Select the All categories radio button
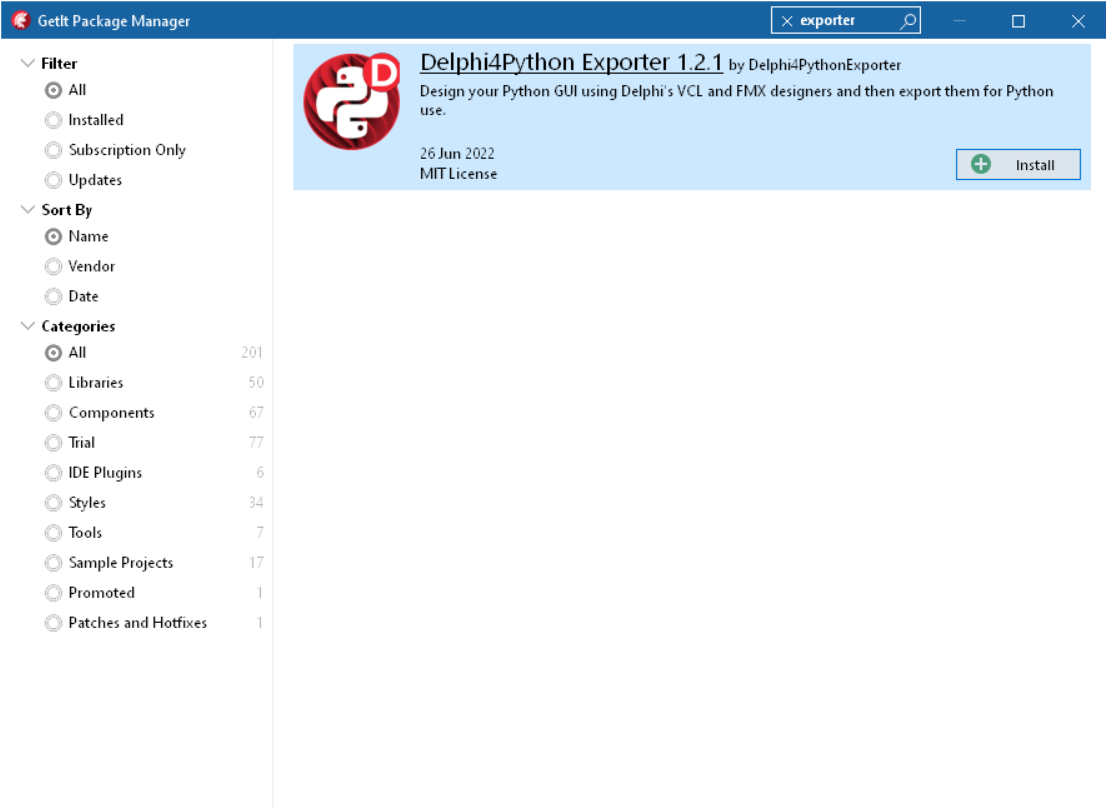Viewport: 1107px width, 809px height. (x=53, y=353)
